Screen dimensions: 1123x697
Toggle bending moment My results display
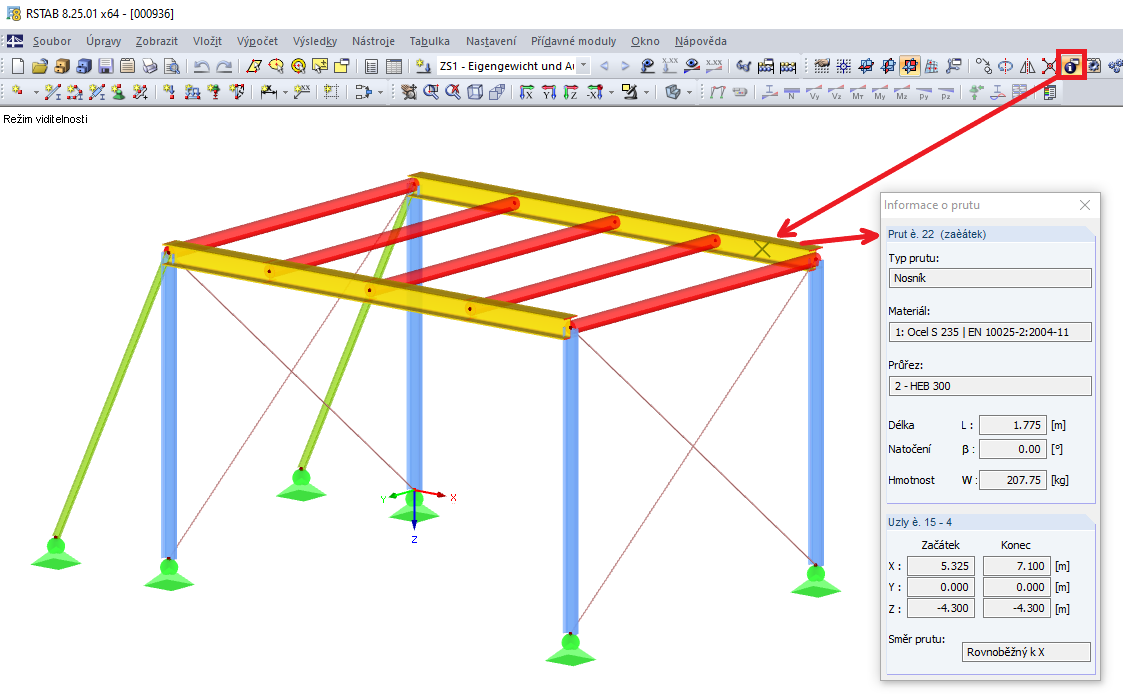pyautogui.click(x=879, y=92)
